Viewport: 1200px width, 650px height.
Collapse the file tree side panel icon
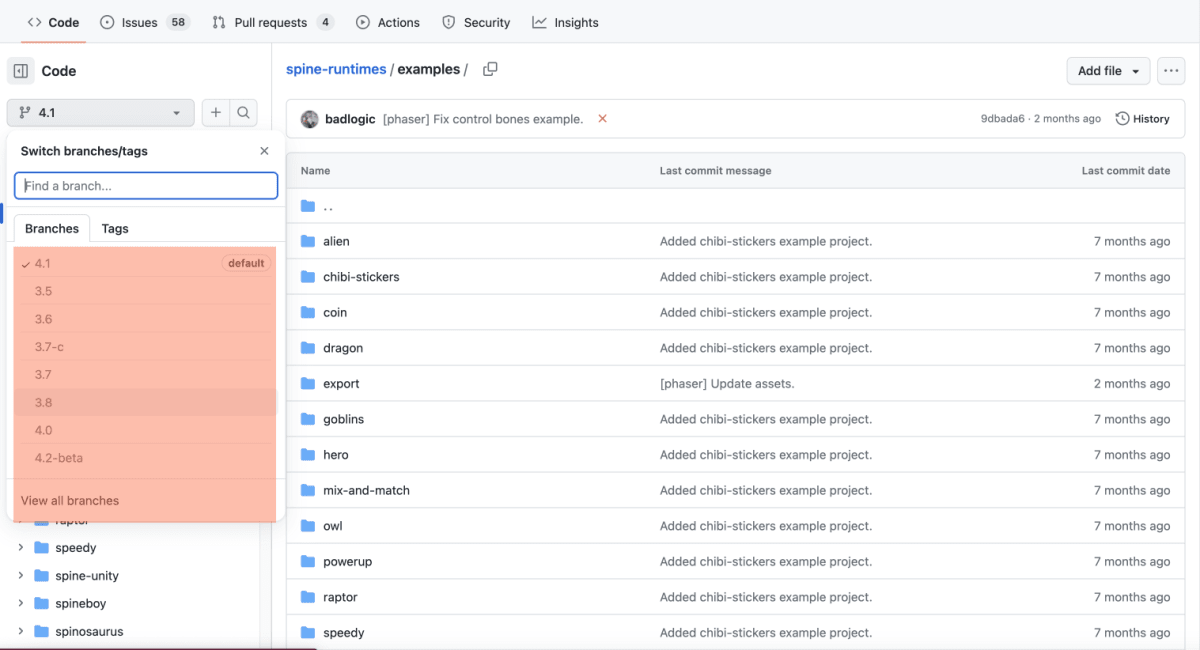tap(21, 71)
